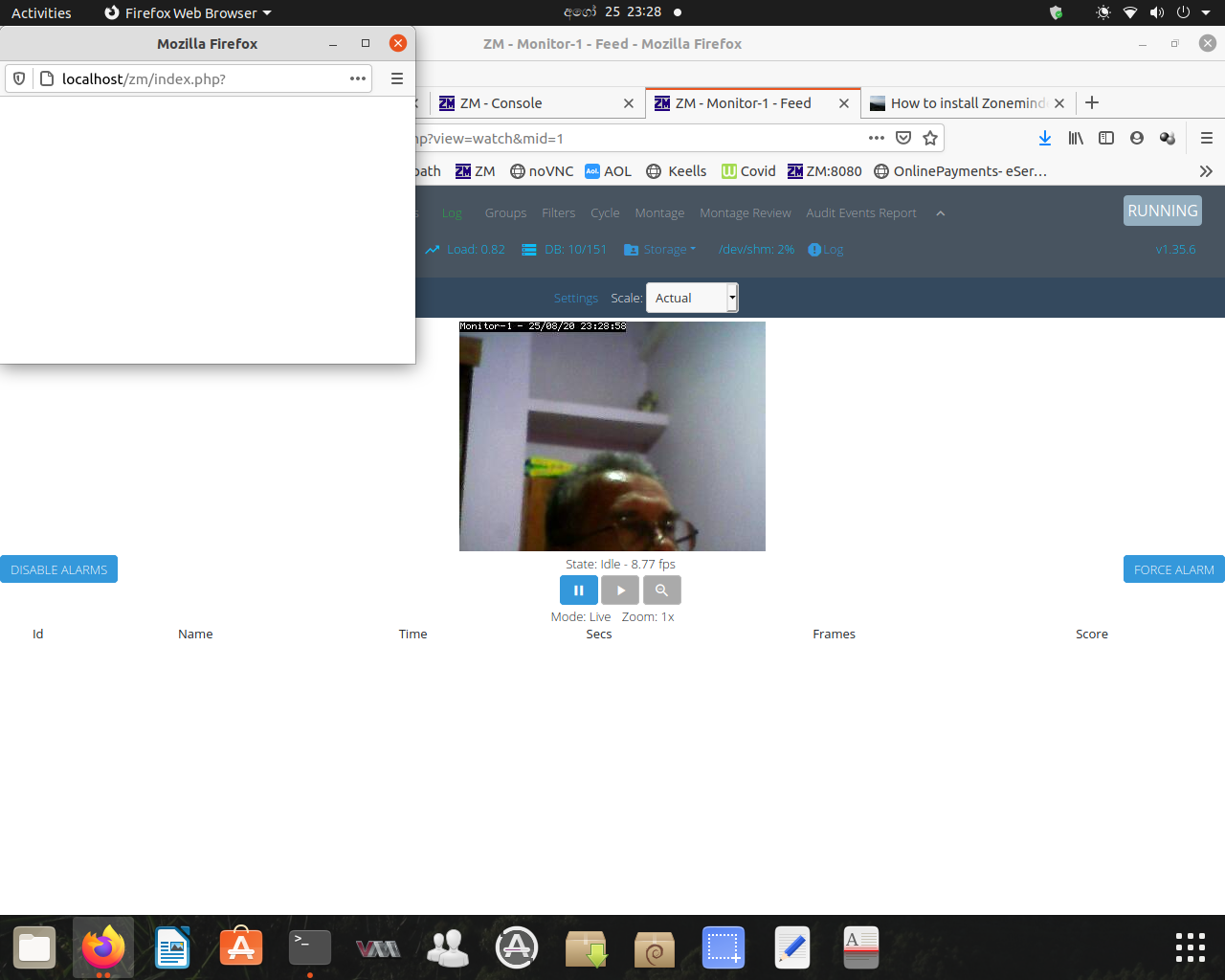This screenshot has width=1225, height=980.
Task: Click shield tracking icon in small window
Action: (19, 78)
